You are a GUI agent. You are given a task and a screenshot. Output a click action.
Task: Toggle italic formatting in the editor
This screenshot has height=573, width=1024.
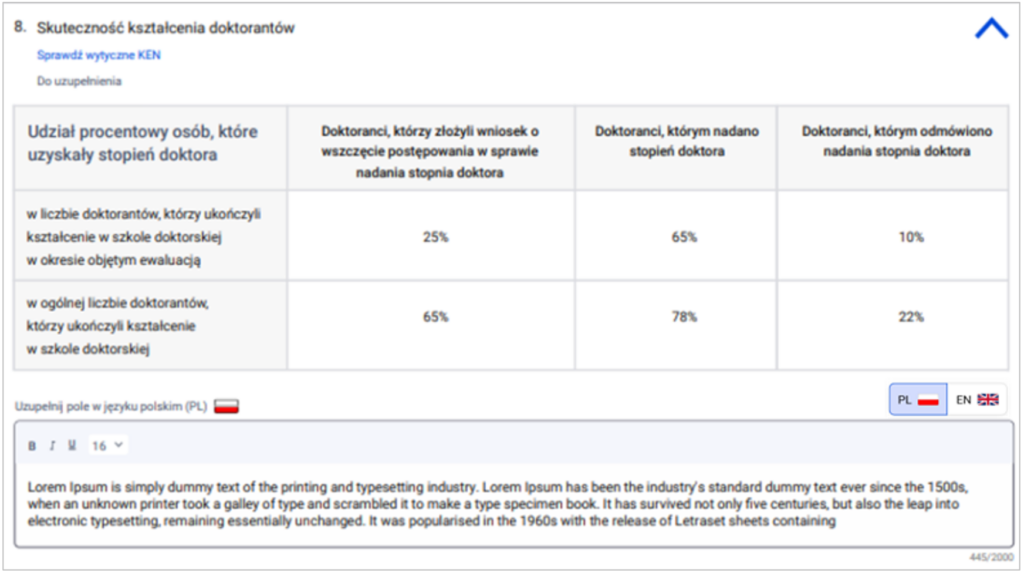click(52, 446)
